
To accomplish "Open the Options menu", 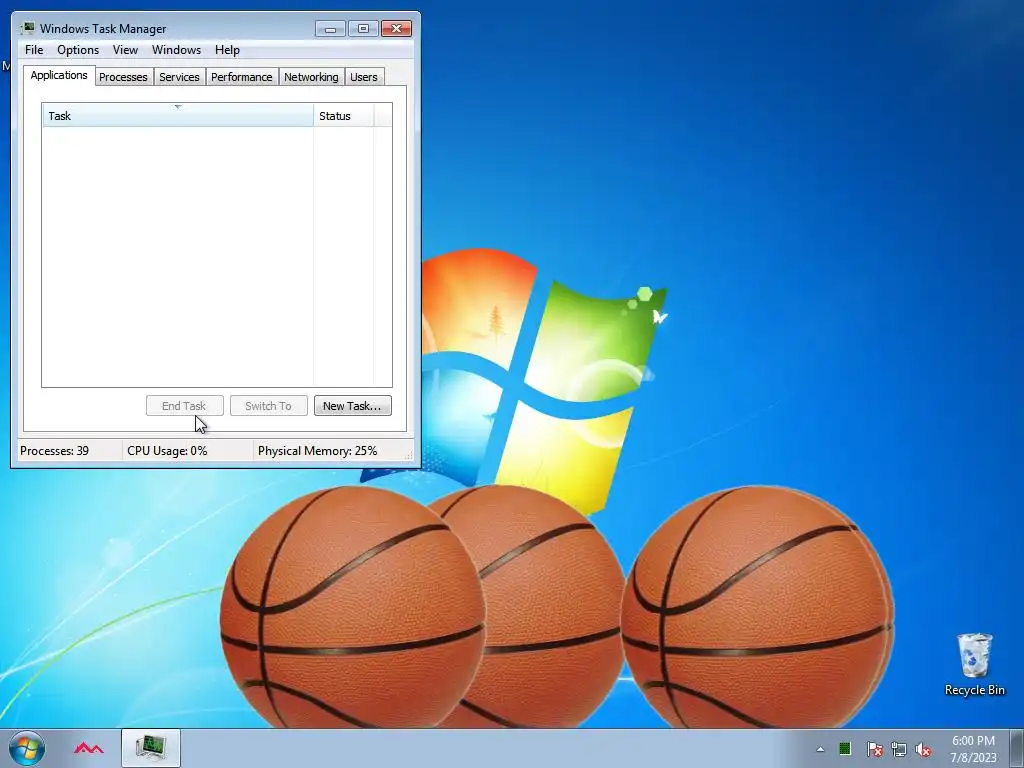I will 78,50.
